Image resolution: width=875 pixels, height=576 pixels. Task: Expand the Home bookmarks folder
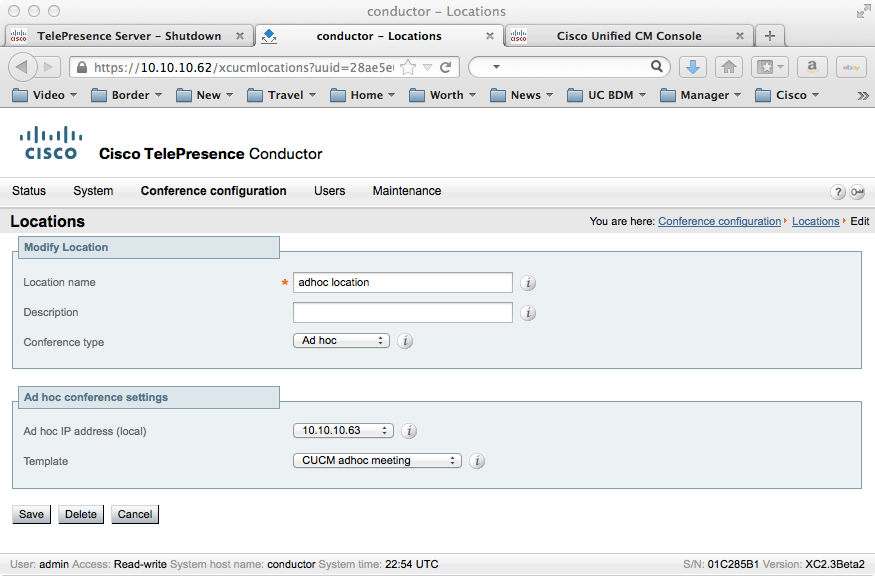coord(362,95)
